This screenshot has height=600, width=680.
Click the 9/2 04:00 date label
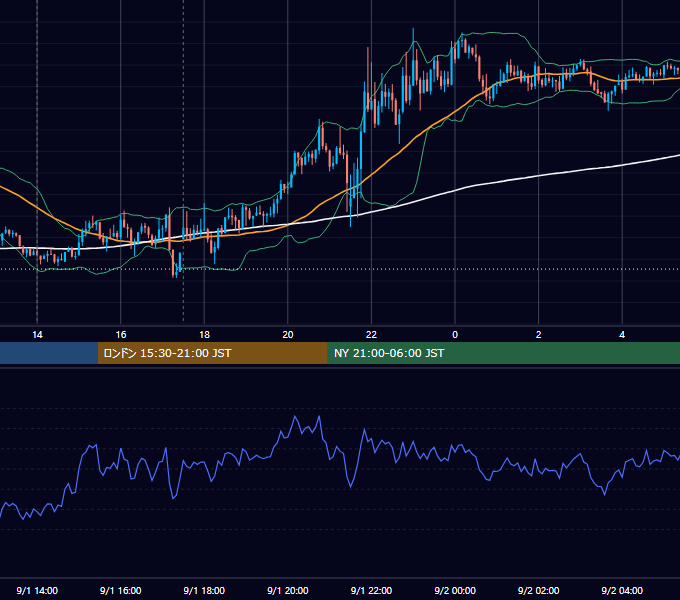click(622, 590)
